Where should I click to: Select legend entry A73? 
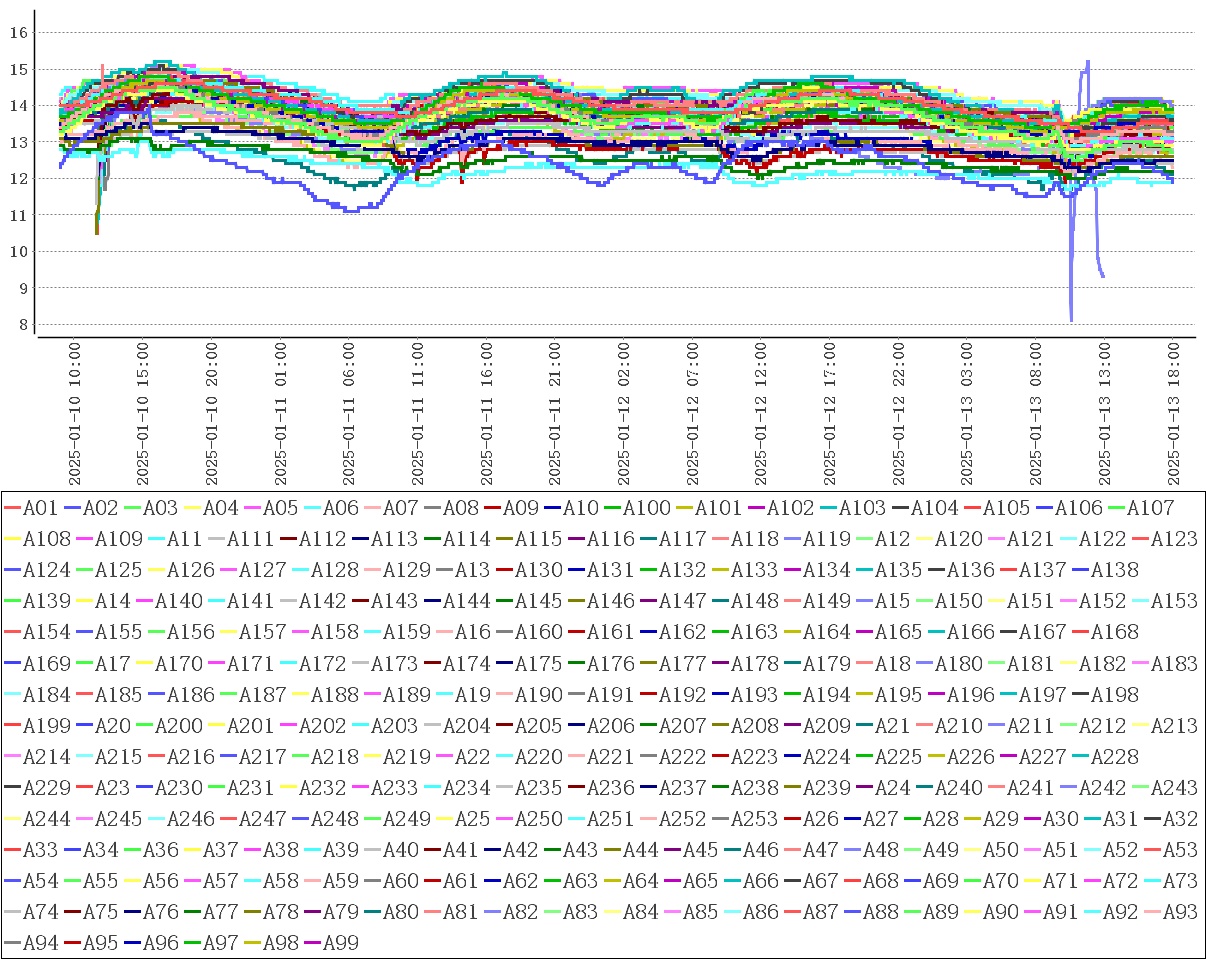pyautogui.click(x=1181, y=880)
